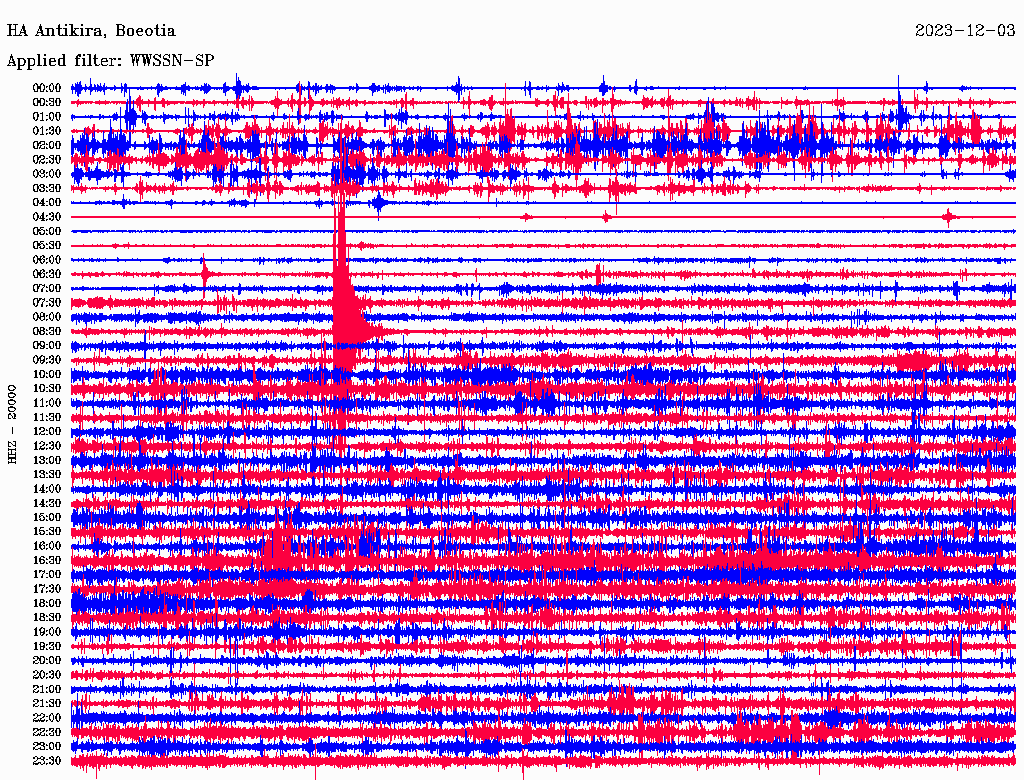Click the Applied filter: WWSSN-SP text
The image size is (1024, 780).
[110, 61]
